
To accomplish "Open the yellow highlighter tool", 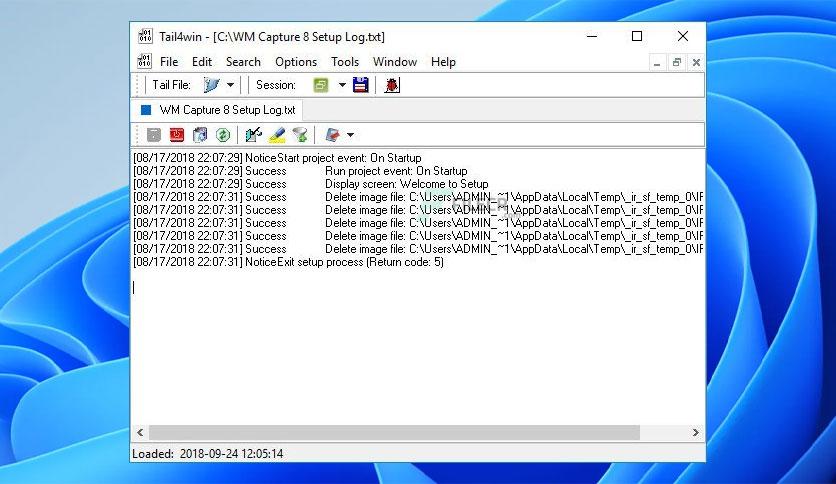I will point(277,135).
